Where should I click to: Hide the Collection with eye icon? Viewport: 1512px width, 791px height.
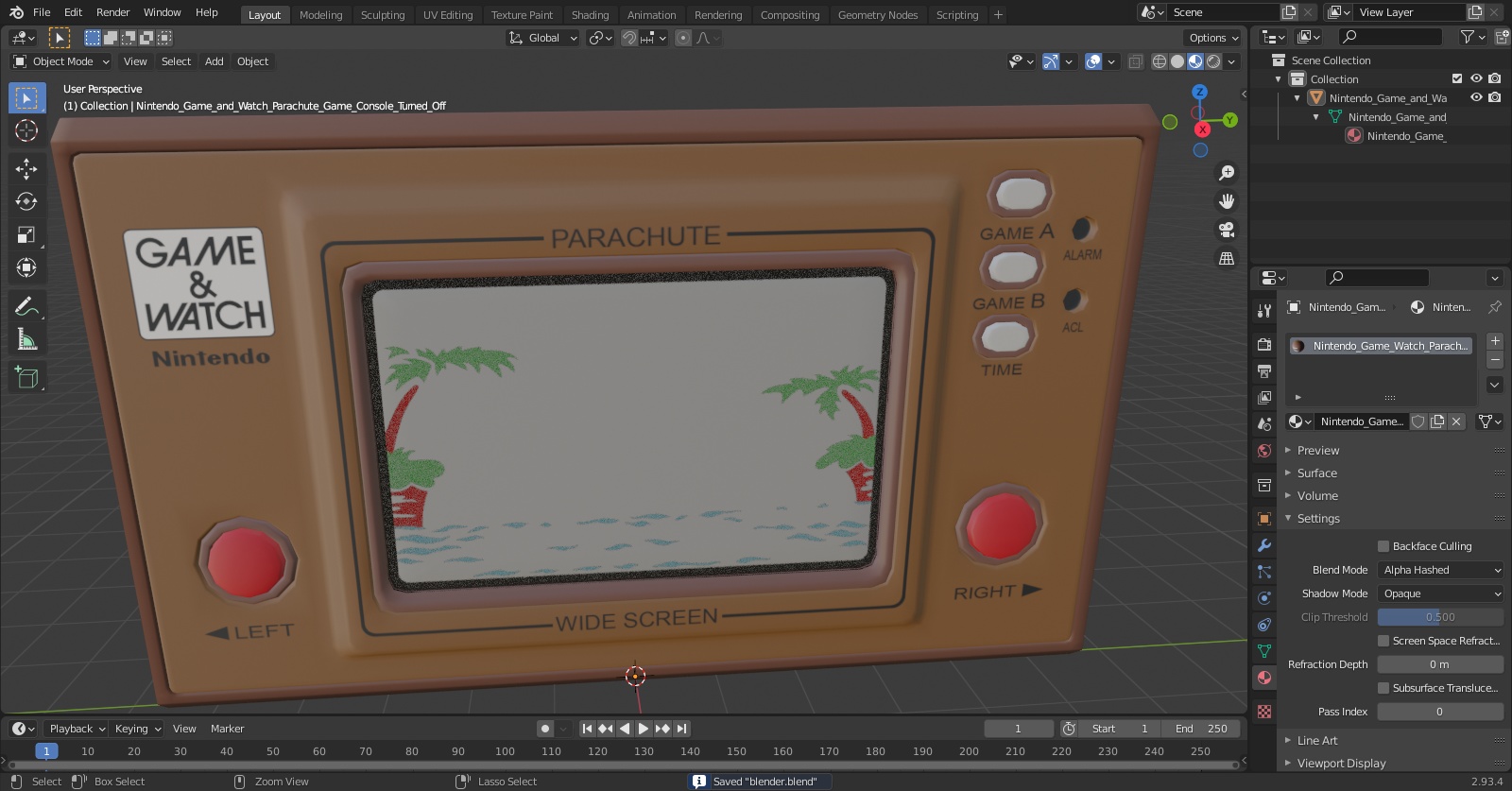1476,78
